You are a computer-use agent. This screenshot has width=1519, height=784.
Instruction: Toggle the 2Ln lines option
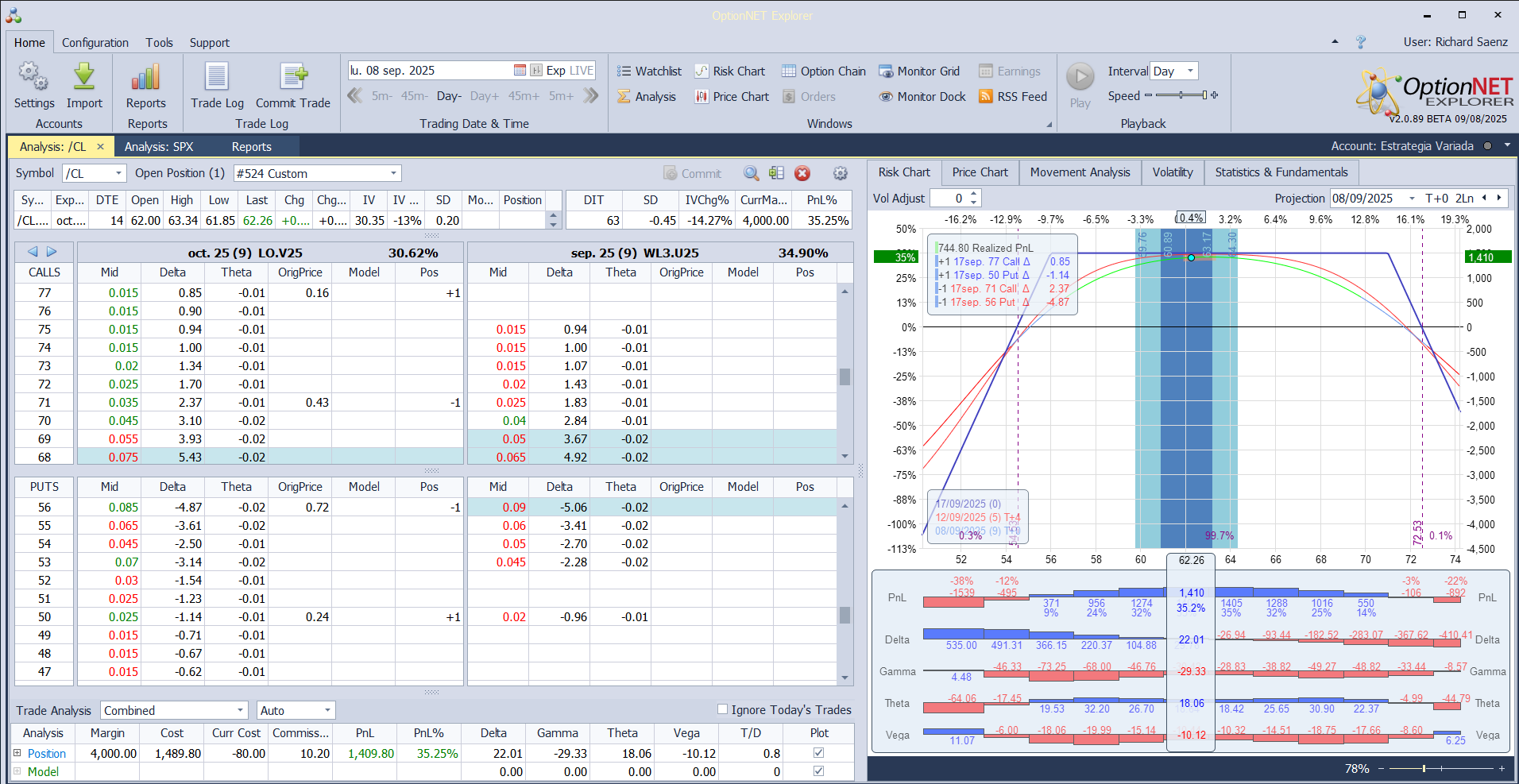click(x=1464, y=198)
